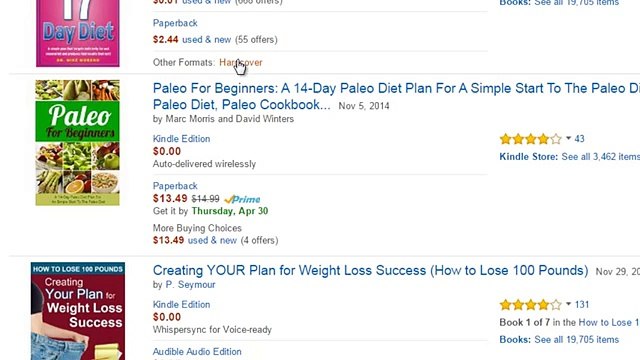Open Creating YOUR Plan for Weight Loss Success
This screenshot has height=360, width=640.
(x=370, y=270)
